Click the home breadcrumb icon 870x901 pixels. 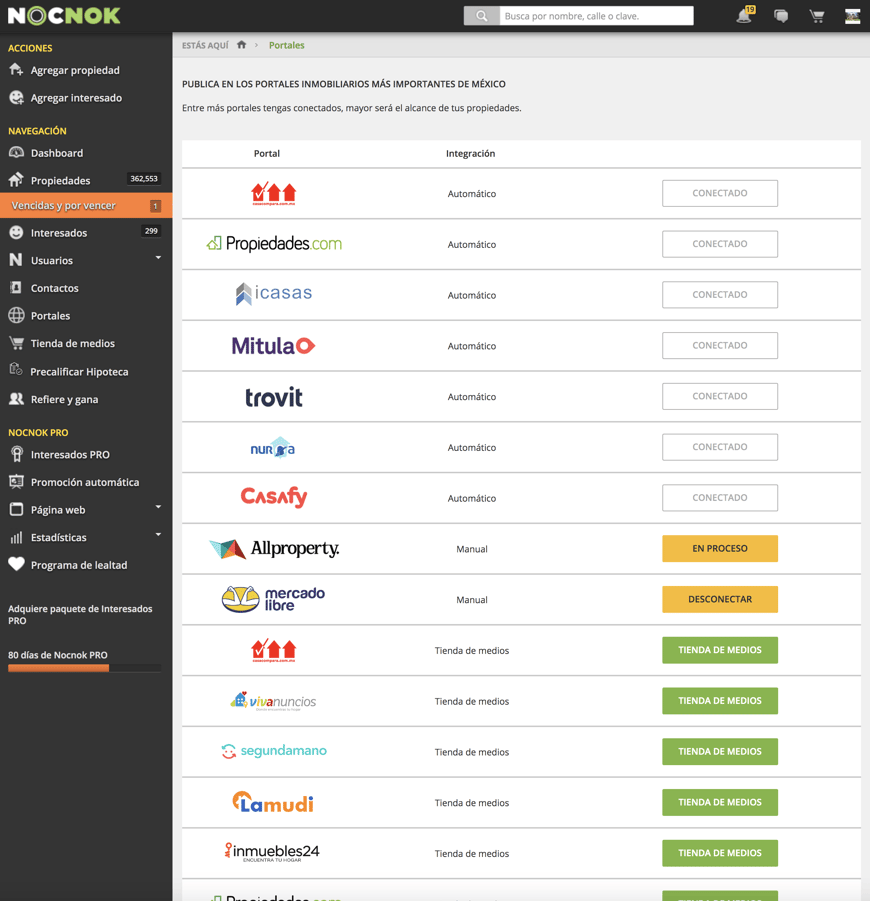[x=241, y=45]
